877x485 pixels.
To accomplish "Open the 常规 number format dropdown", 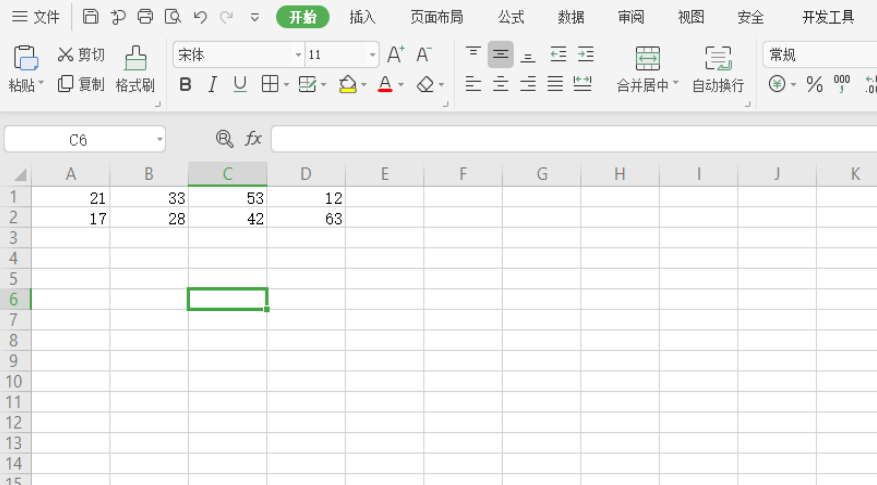I will 819,55.
